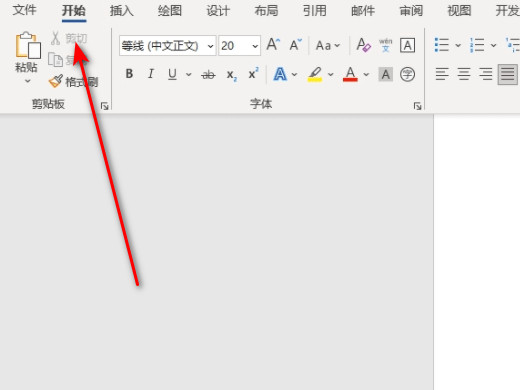Decrease font size with the shrink button
520x390 pixels.
(x=295, y=44)
